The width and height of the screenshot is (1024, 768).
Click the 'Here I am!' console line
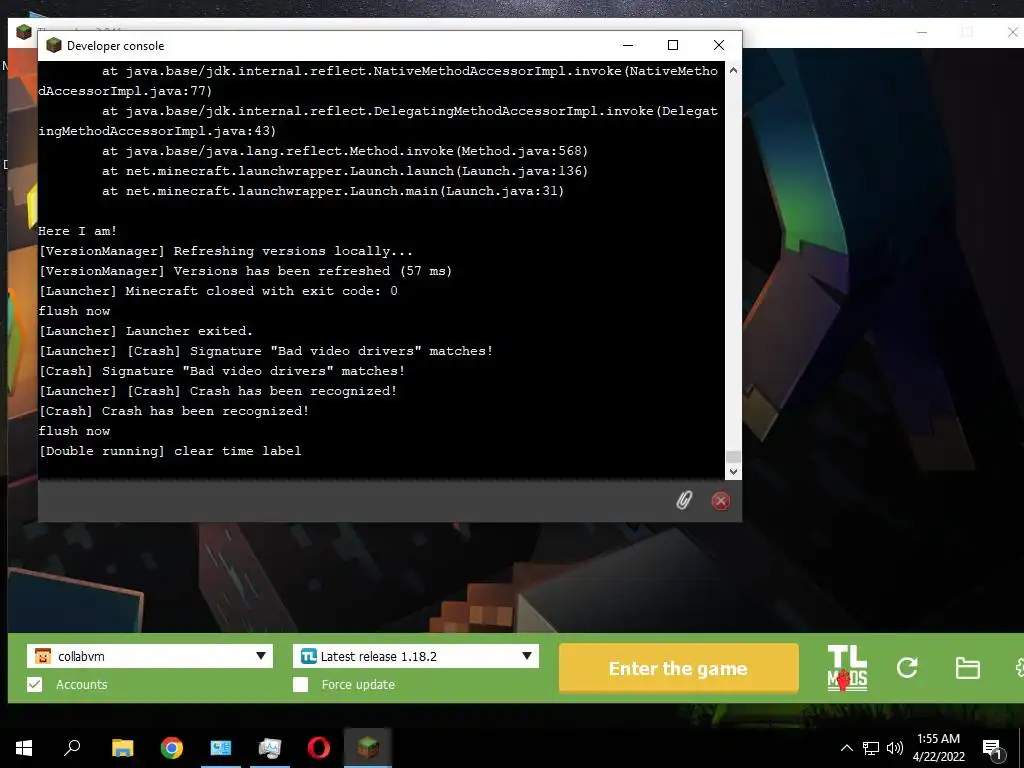click(x=78, y=231)
